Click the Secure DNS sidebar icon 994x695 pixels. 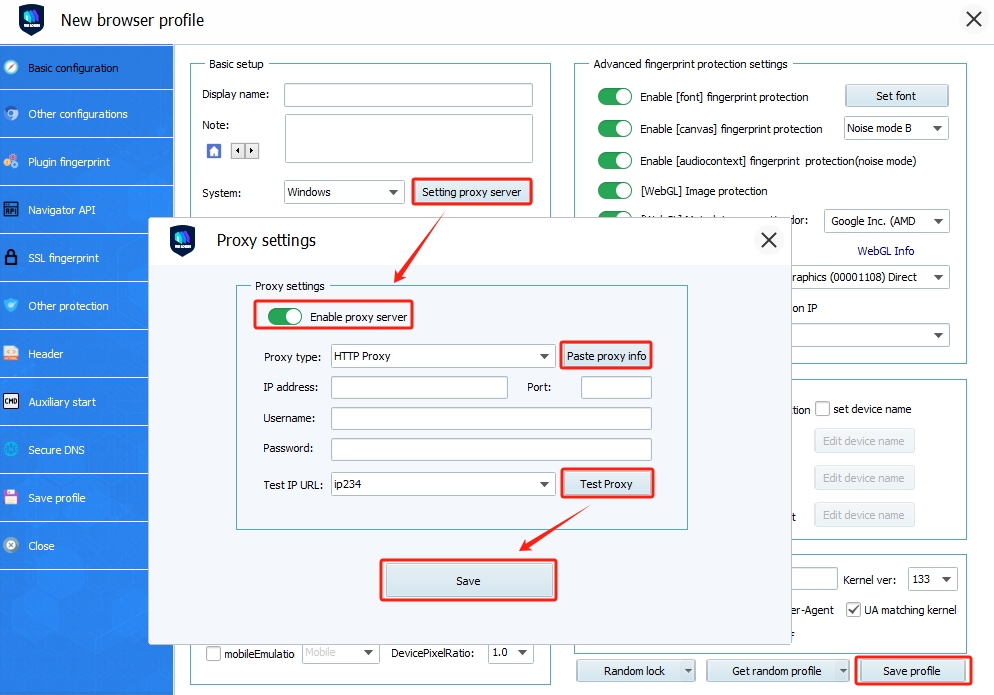tap(11, 450)
